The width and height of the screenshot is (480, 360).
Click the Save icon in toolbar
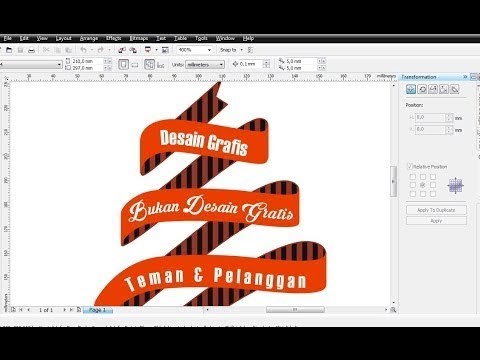(x=20, y=50)
